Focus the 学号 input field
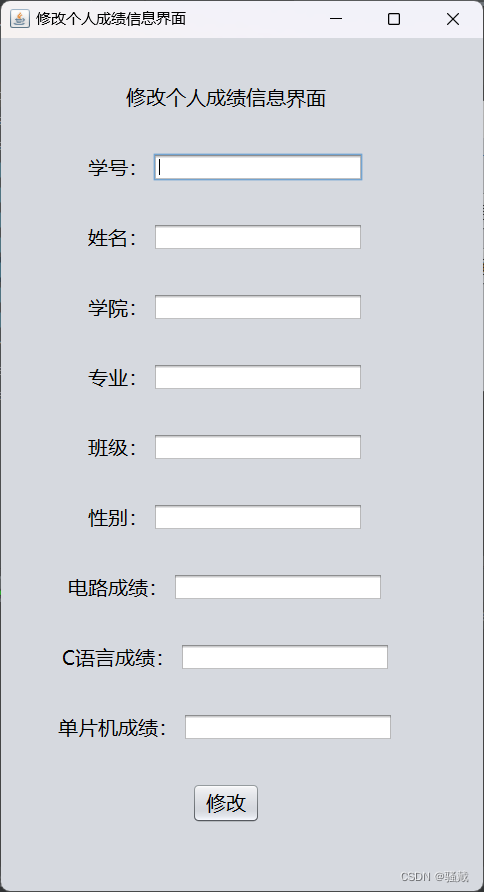The width and height of the screenshot is (484, 892). click(x=258, y=167)
